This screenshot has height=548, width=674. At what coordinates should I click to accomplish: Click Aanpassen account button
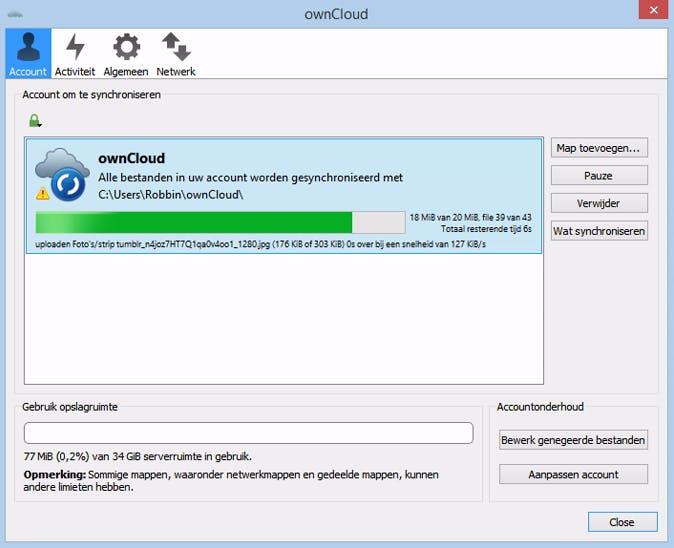click(x=573, y=475)
